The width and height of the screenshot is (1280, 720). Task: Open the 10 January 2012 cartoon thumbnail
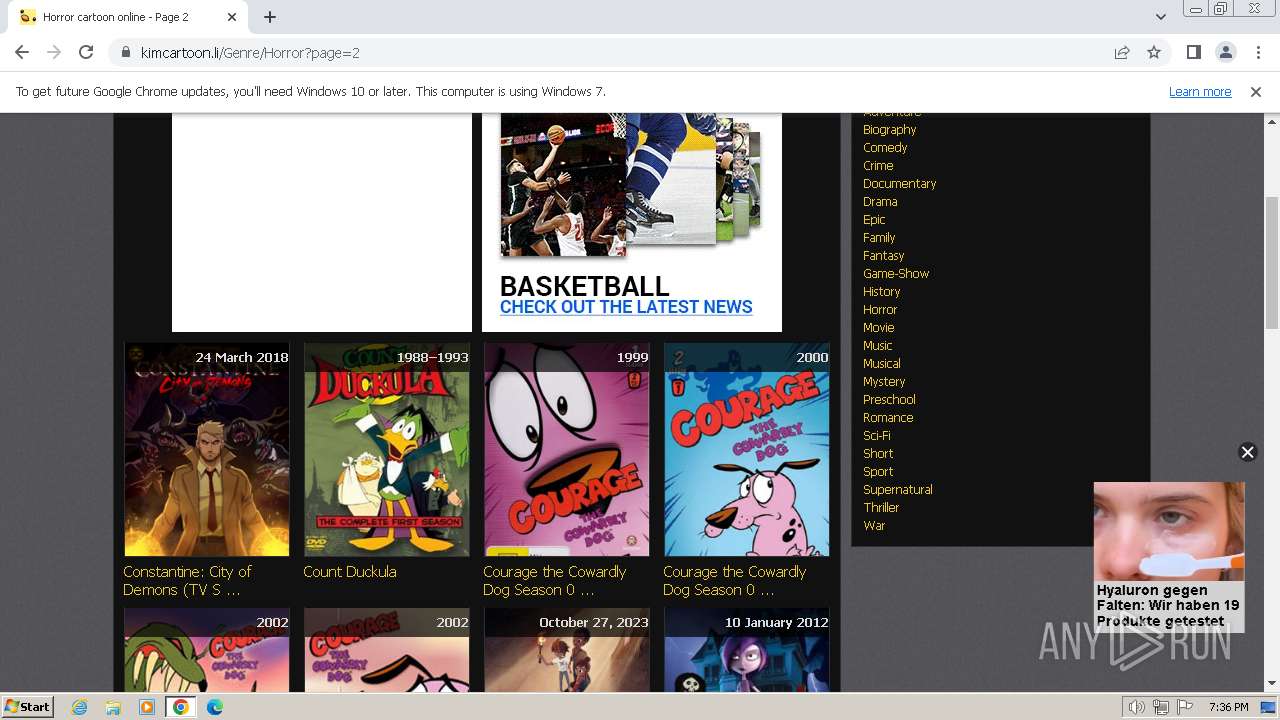point(747,650)
